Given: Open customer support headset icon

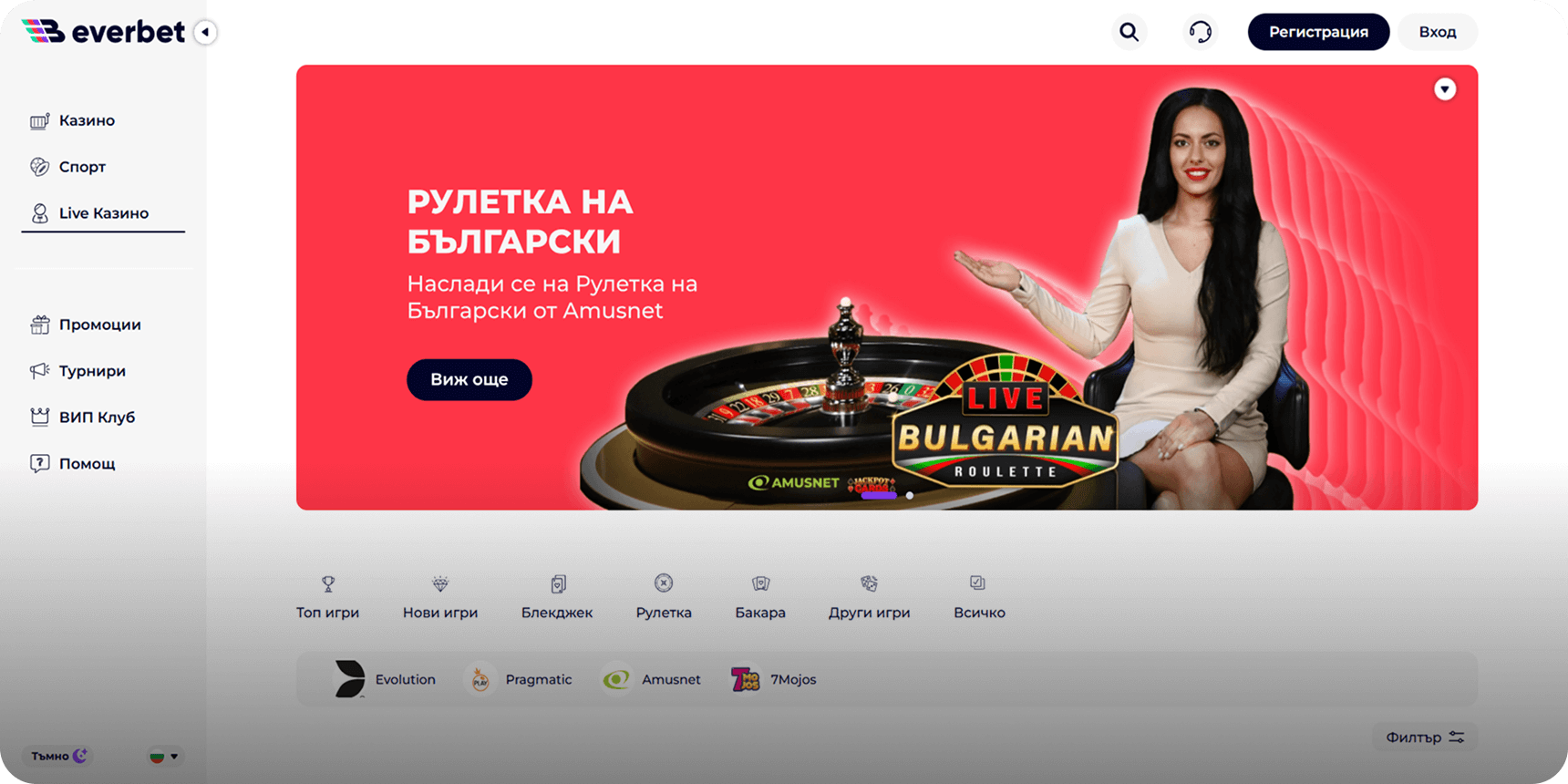Looking at the screenshot, I should pyautogui.click(x=1201, y=32).
